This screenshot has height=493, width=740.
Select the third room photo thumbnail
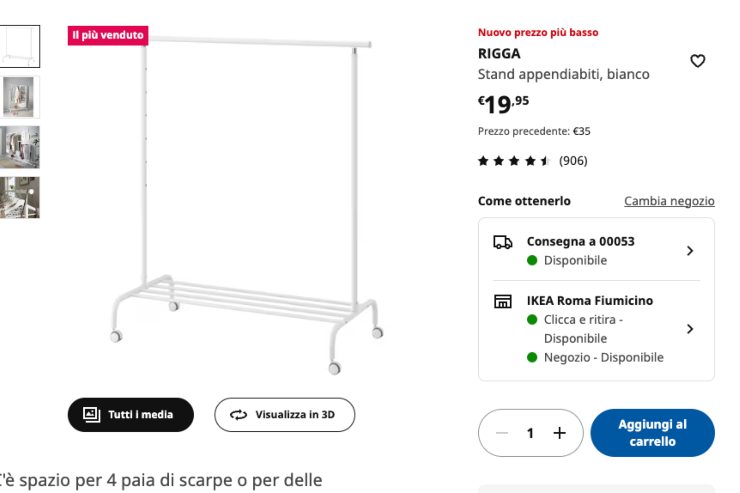(20, 147)
